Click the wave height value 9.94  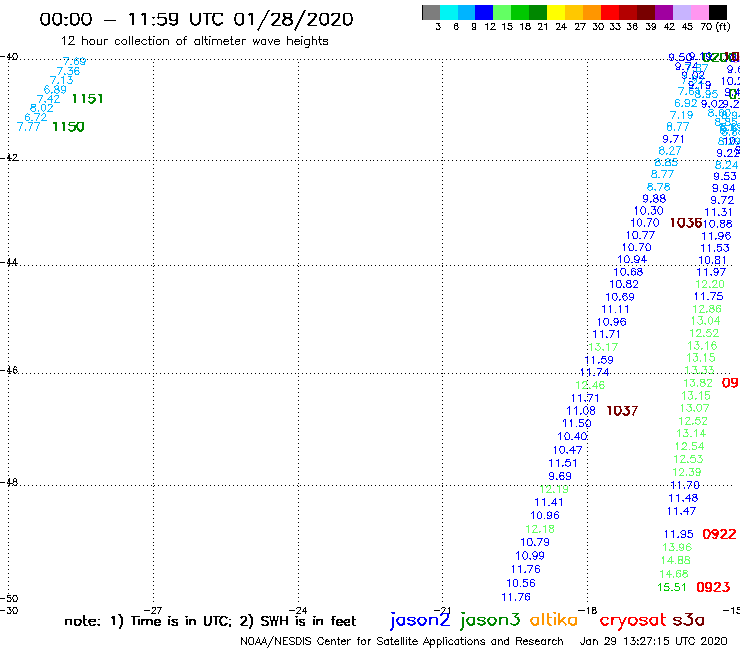coord(723,188)
